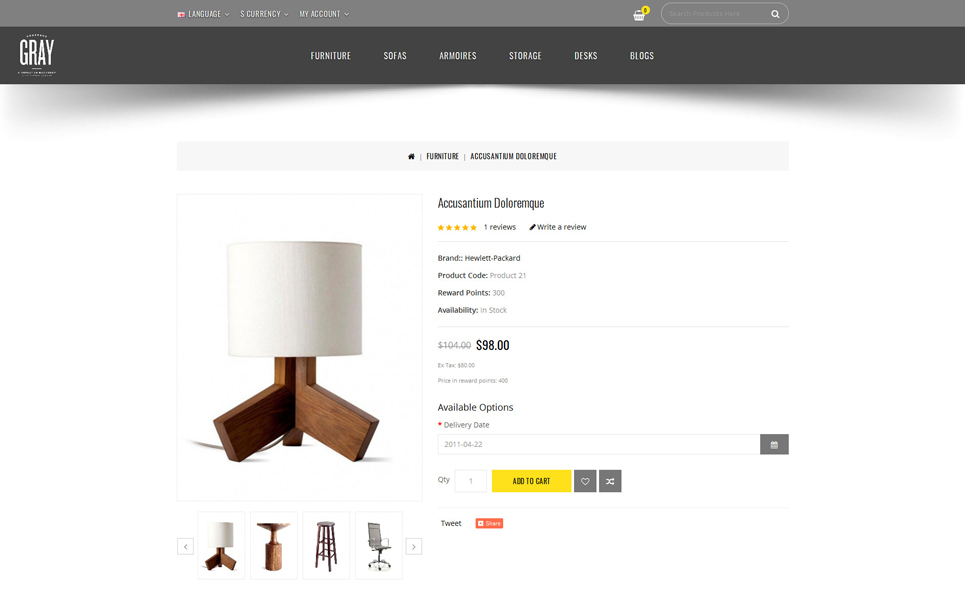The height and width of the screenshot is (600, 965).
Task: Open the shopping cart basket icon
Action: coord(640,14)
